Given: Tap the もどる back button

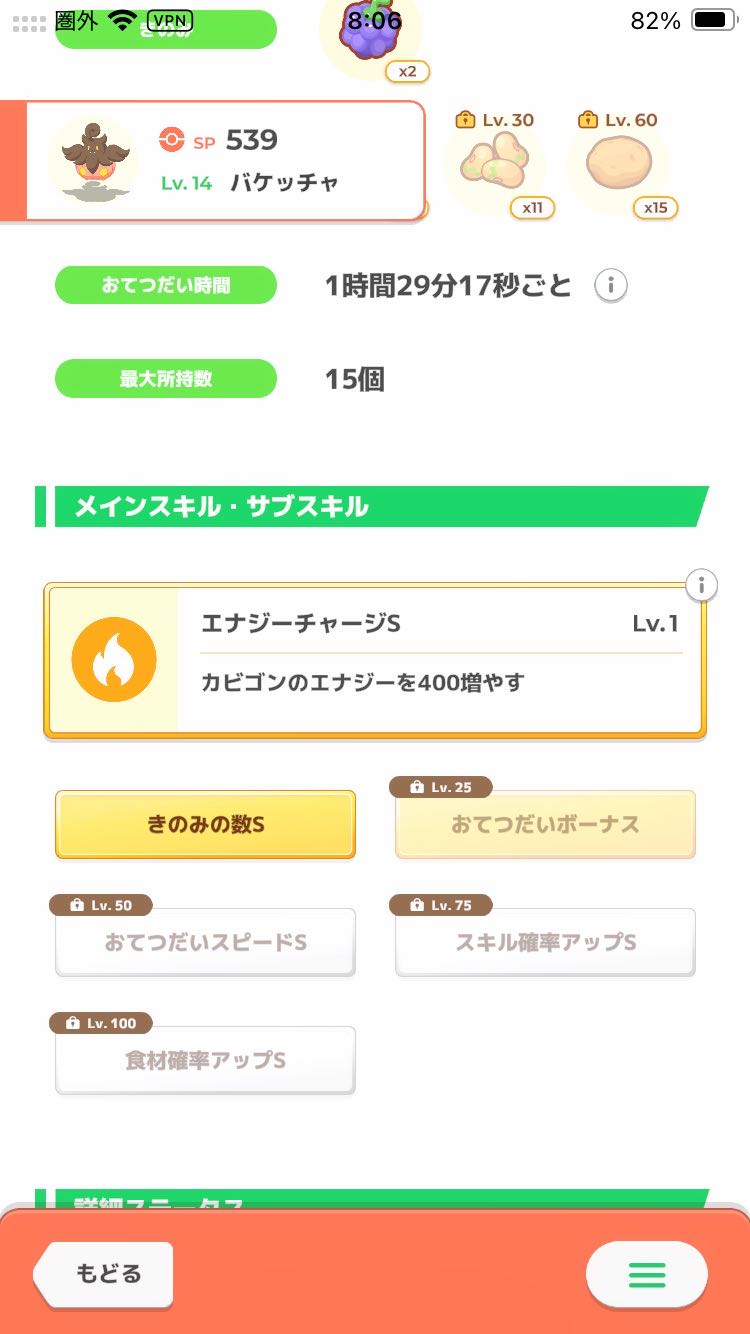Looking at the screenshot, I should pos(106,1274).
